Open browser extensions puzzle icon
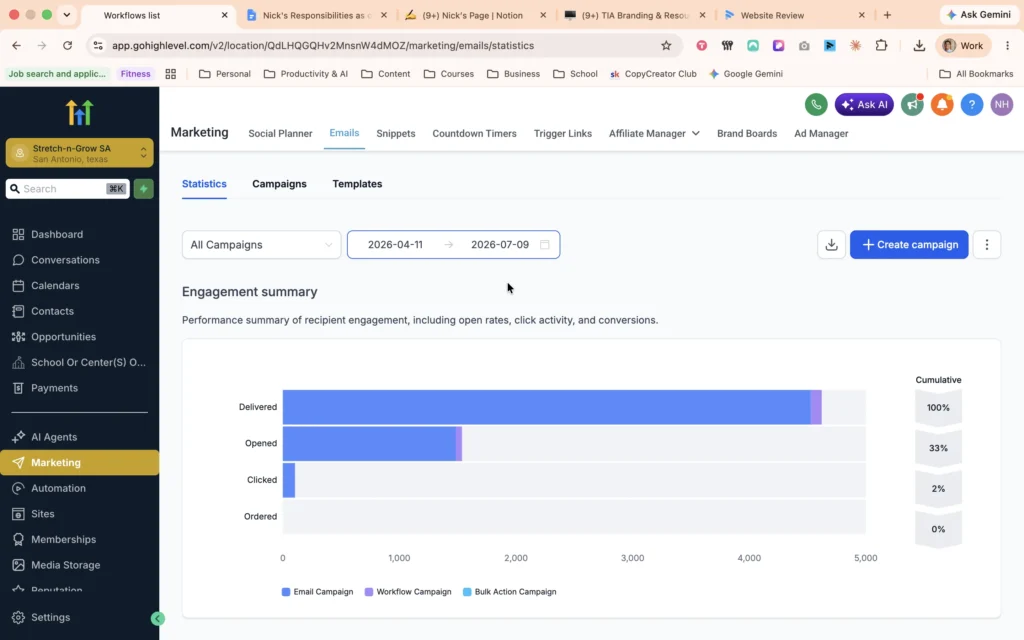This screenshot has height=640, width=1024. pyautogui.click(x=882, y=45)
